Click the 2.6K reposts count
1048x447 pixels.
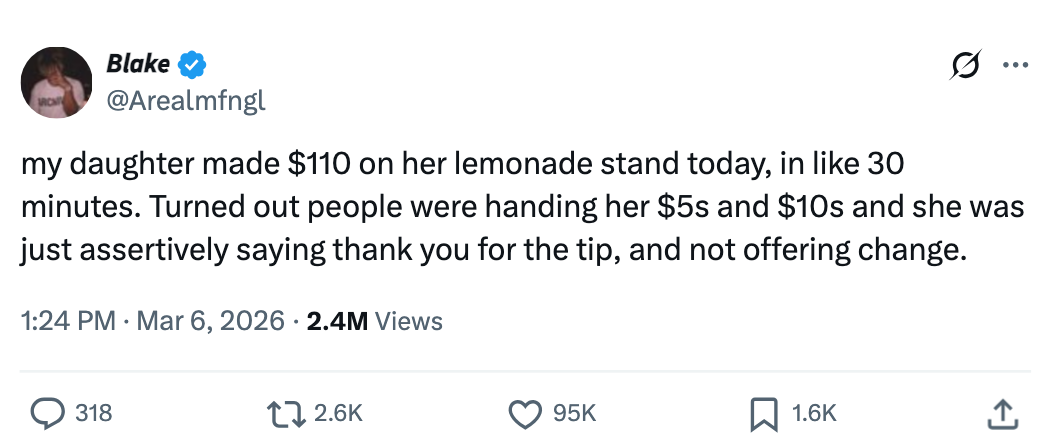point(338,411)
